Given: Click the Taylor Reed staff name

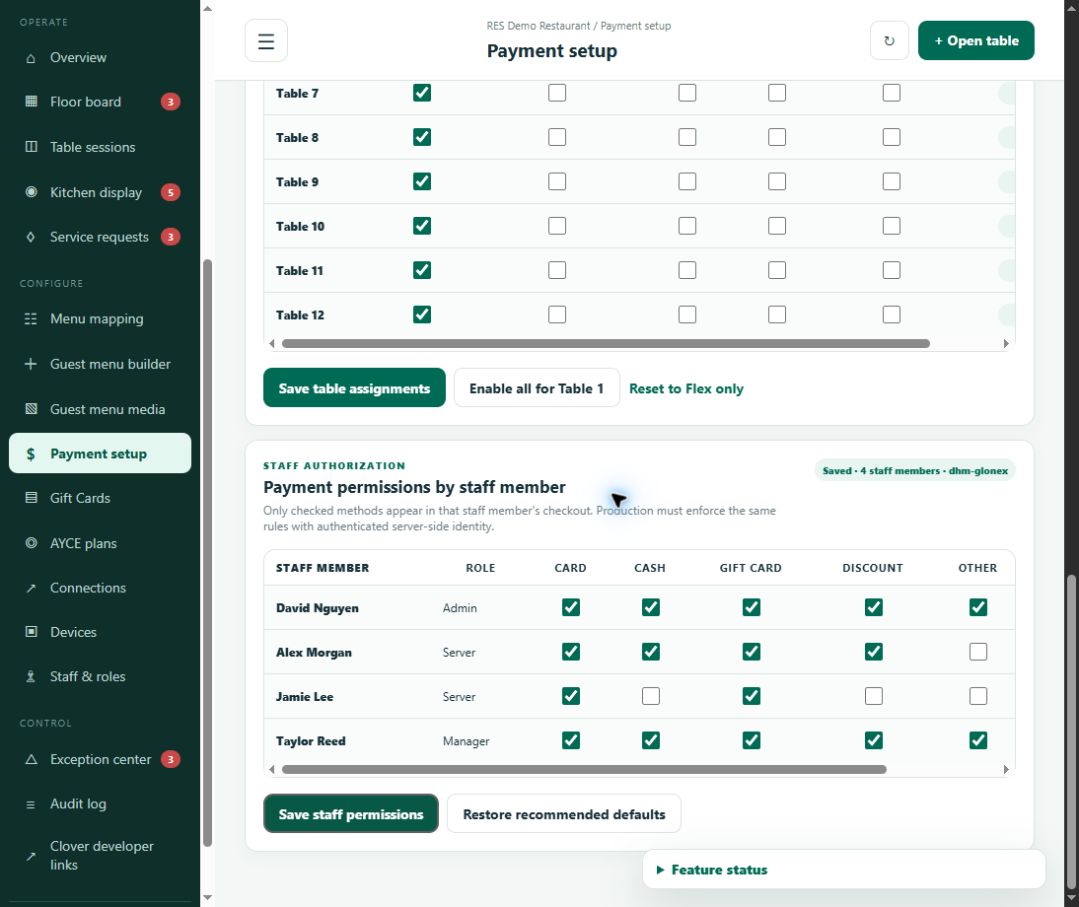Looking at the screenshot, I should tap(310, 741).
